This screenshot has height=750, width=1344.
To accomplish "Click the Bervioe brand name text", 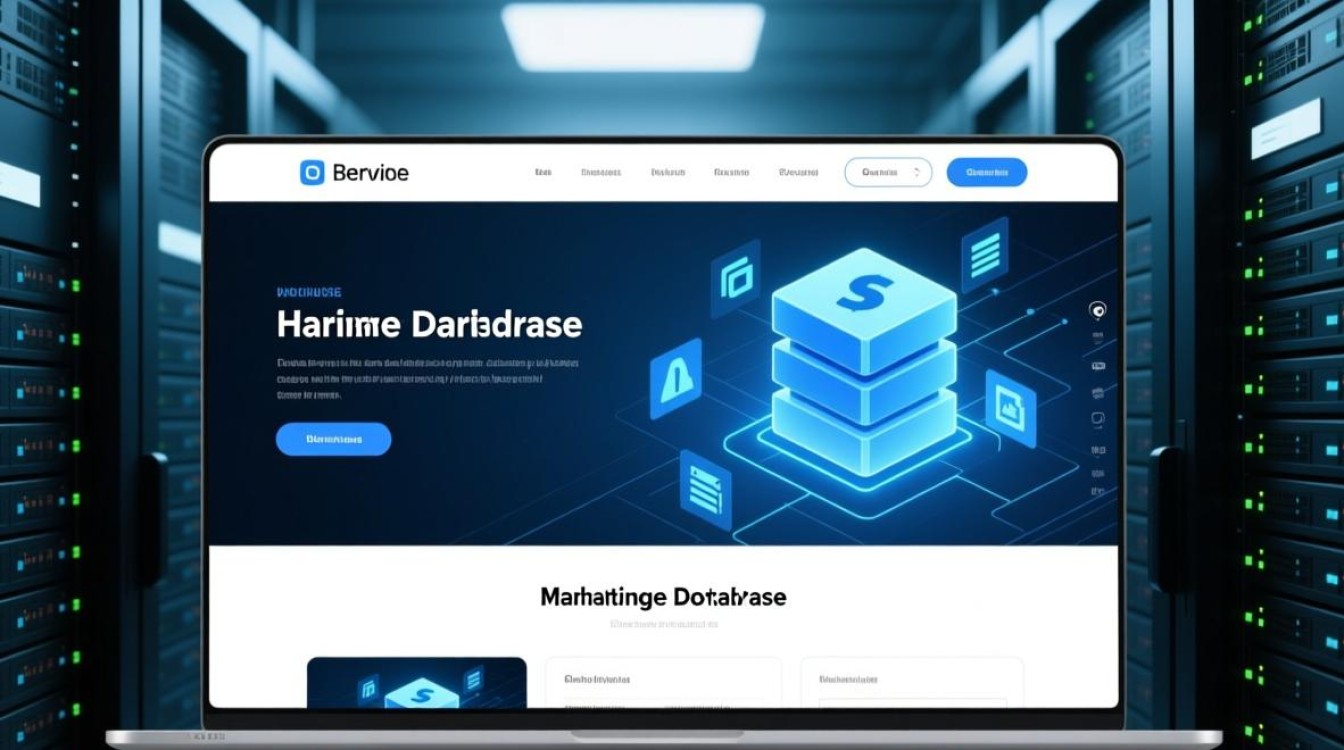I will (x=370, y=173).
